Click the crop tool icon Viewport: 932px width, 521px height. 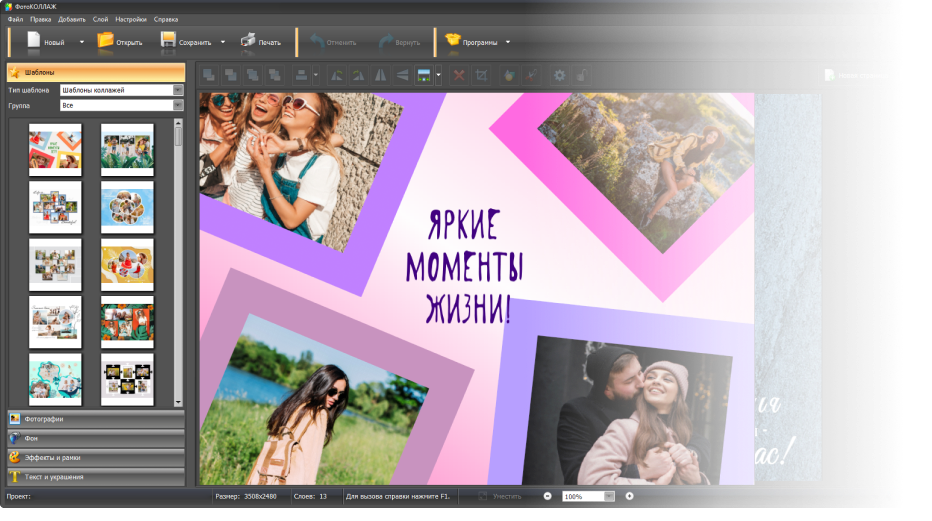pos(481,75)
